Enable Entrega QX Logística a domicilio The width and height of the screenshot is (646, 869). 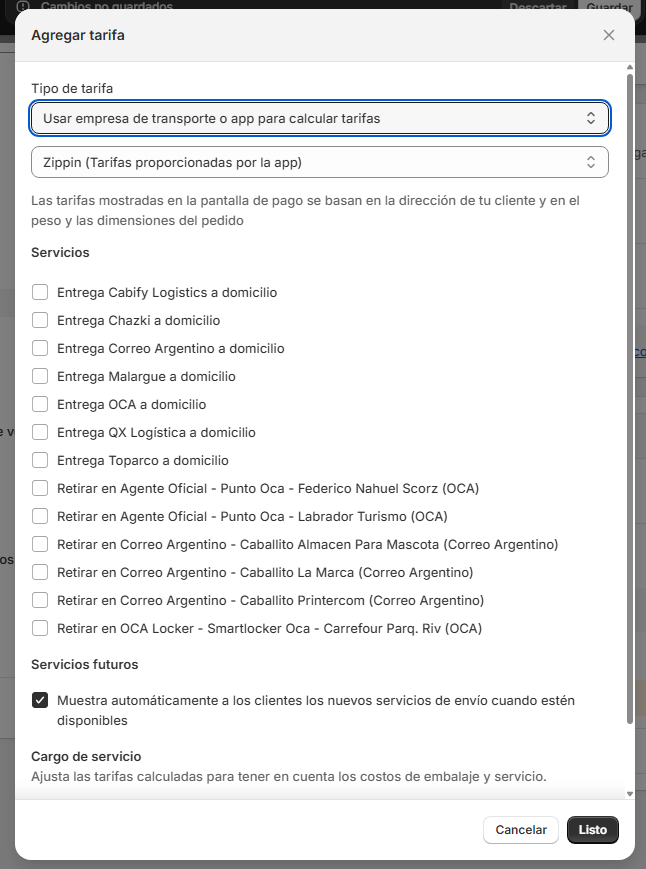pos(40,433)
